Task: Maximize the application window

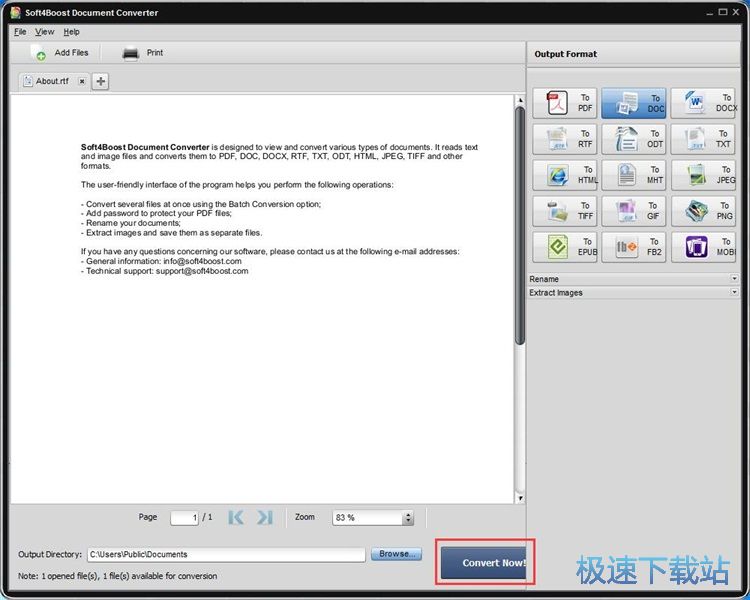Action: [723, 12]
